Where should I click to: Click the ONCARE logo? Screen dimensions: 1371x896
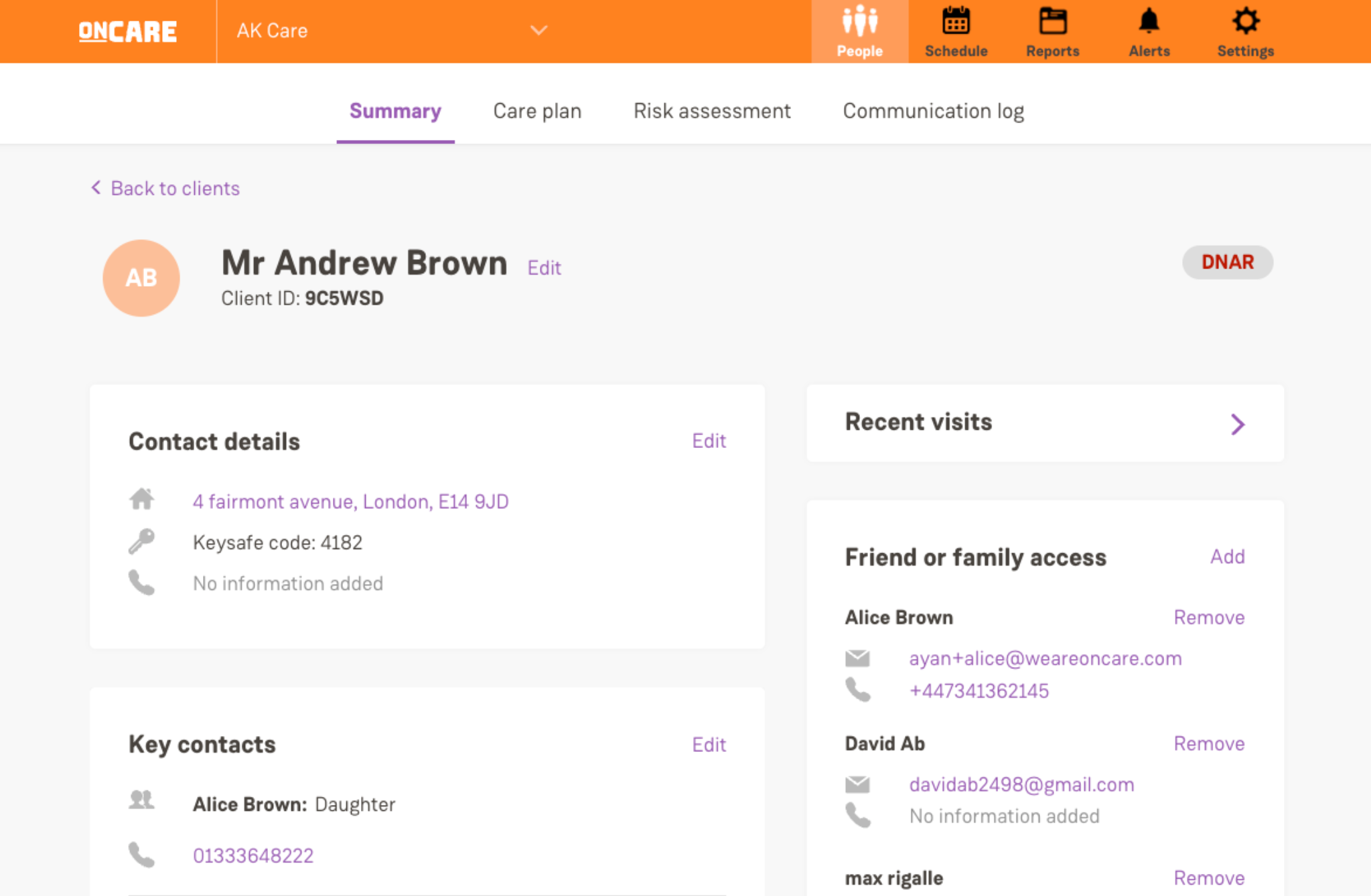127,31
